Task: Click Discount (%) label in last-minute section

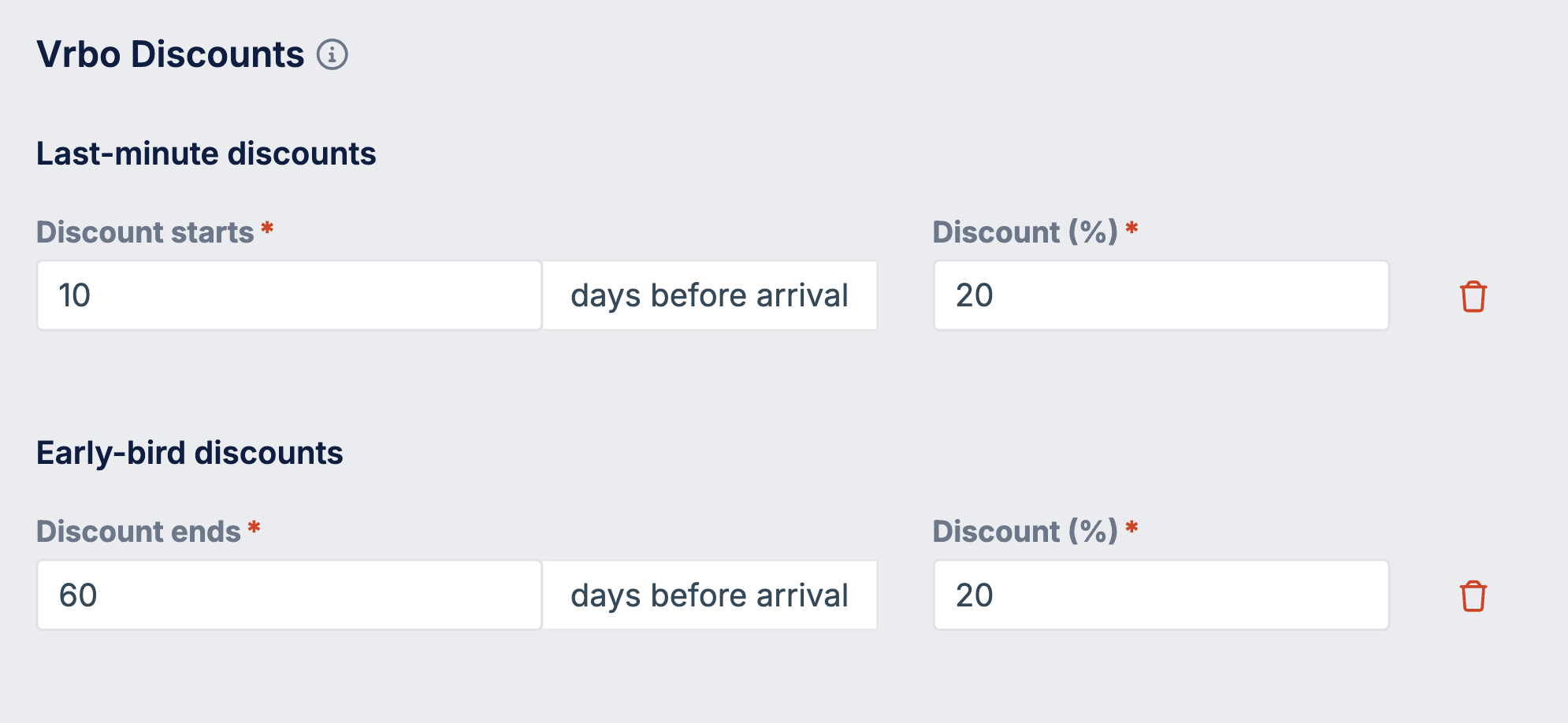Action: point(1025,232)
